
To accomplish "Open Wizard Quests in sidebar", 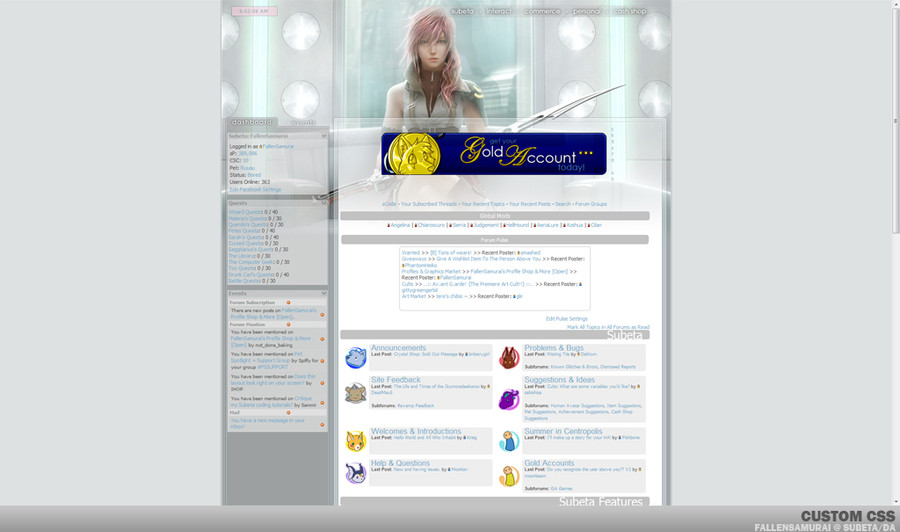I will tap(246, 212).
